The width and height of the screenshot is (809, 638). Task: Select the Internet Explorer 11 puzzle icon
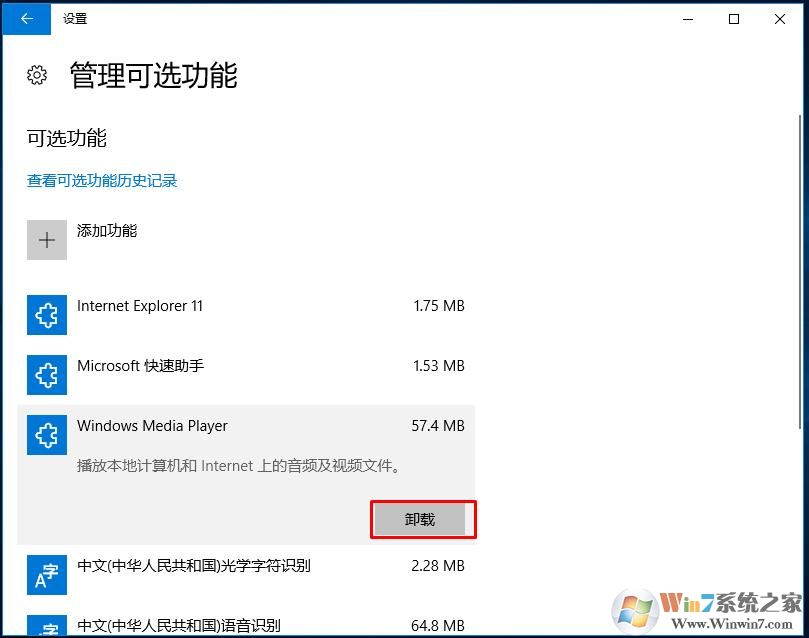(47, 316)
